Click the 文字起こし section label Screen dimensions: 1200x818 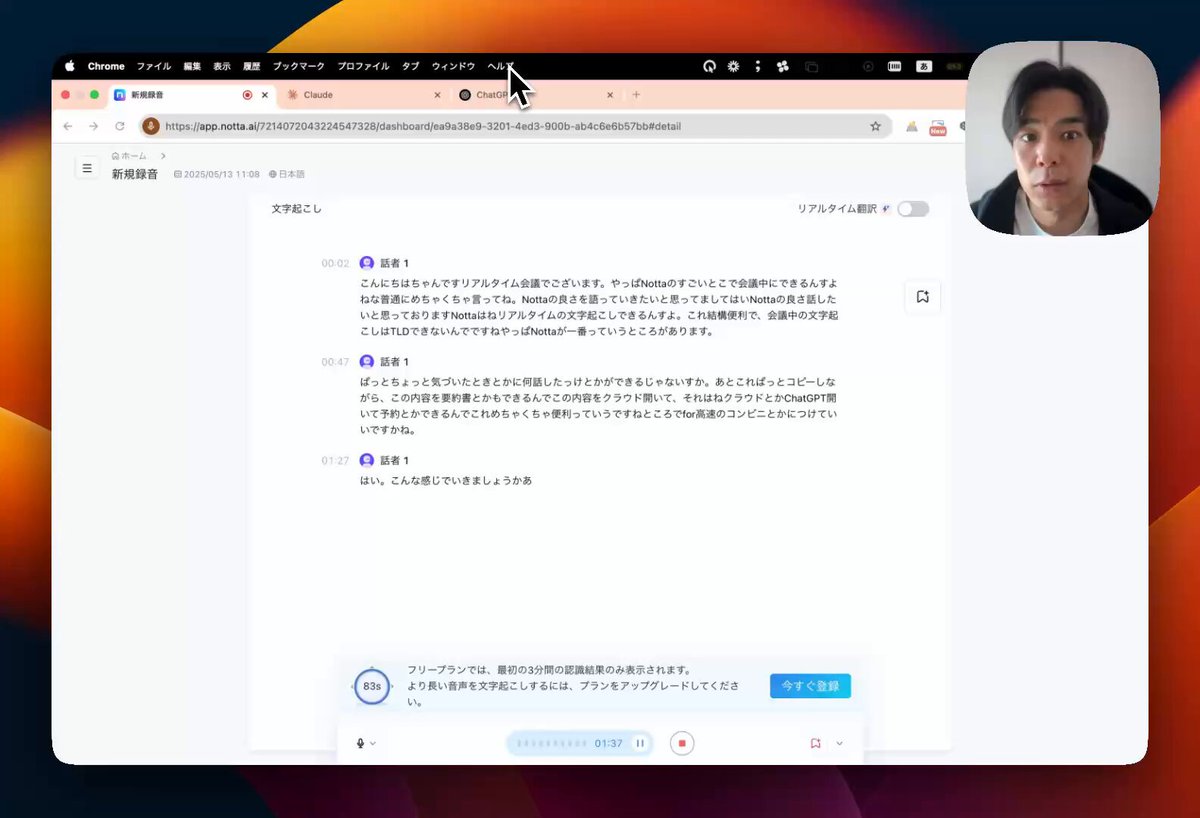297,209
